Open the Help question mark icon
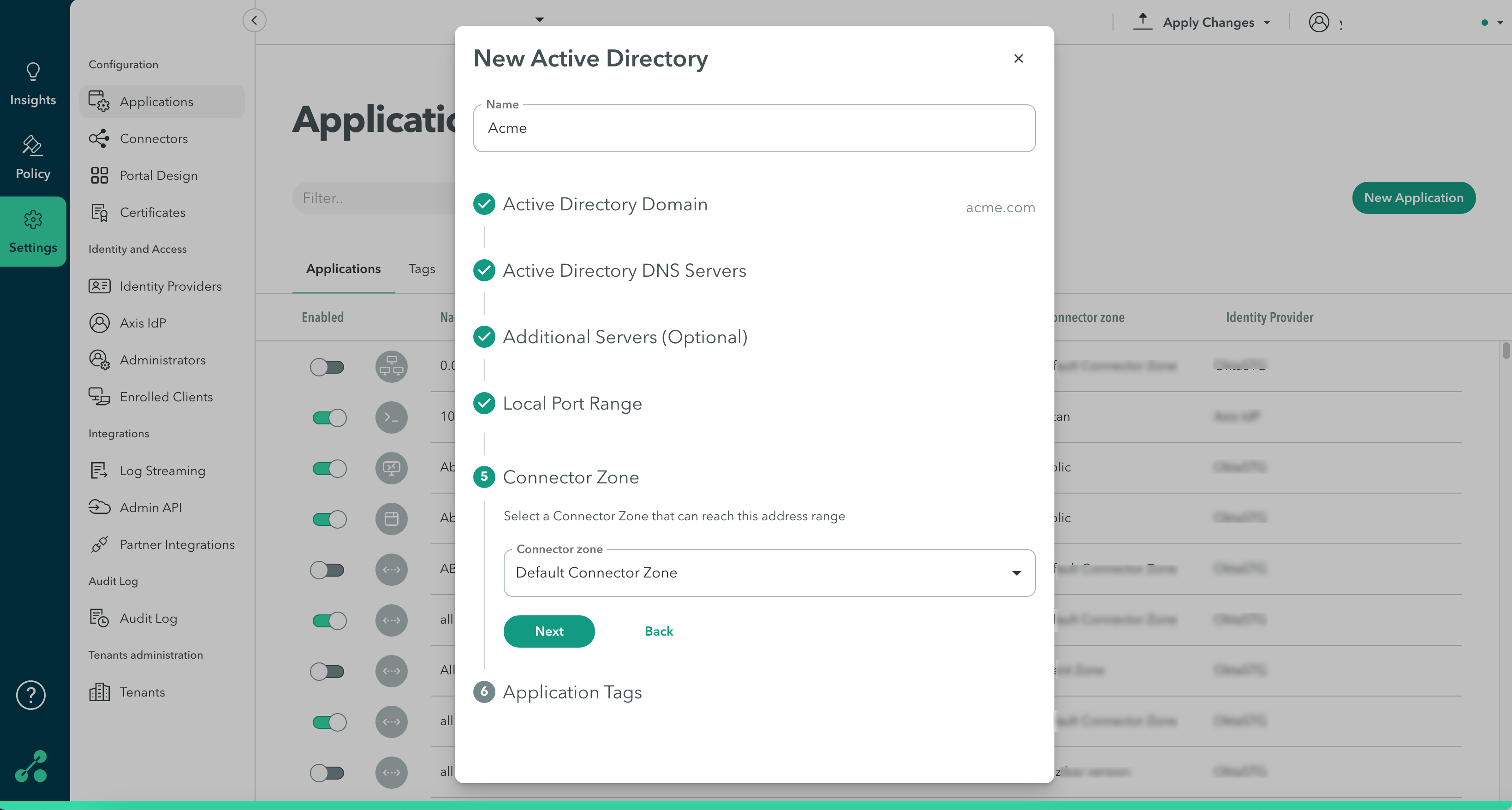The width and height of the screenshot is (1512, 810). click(30, 695)
